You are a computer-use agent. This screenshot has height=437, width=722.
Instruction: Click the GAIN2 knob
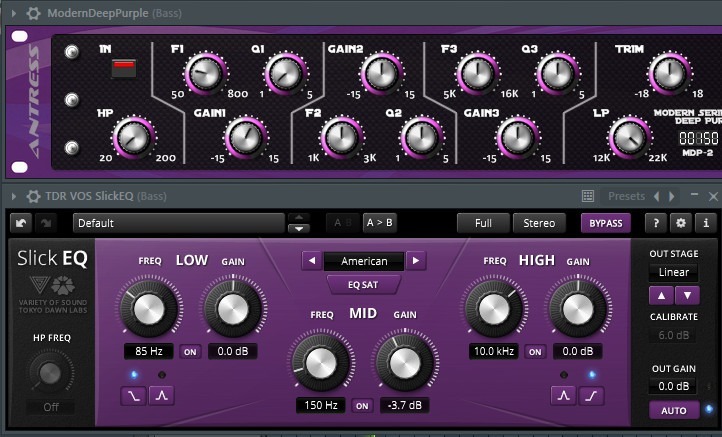382,74
